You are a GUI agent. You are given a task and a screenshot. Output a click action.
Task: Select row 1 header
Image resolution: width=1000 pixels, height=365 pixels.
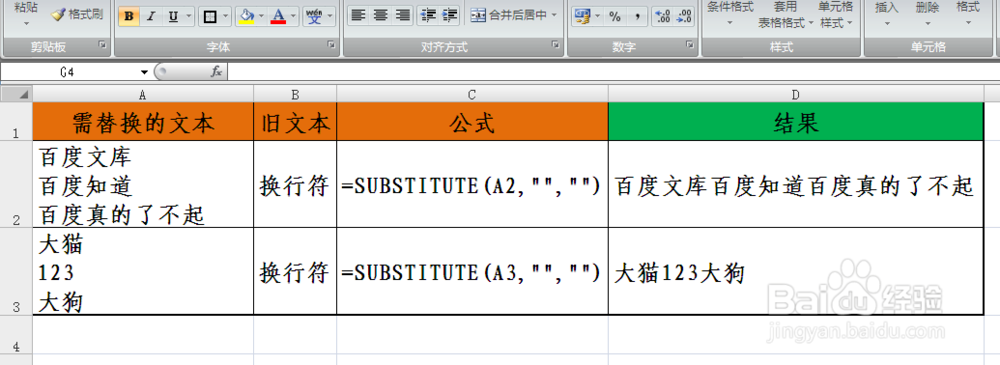[x=16, y=121]
